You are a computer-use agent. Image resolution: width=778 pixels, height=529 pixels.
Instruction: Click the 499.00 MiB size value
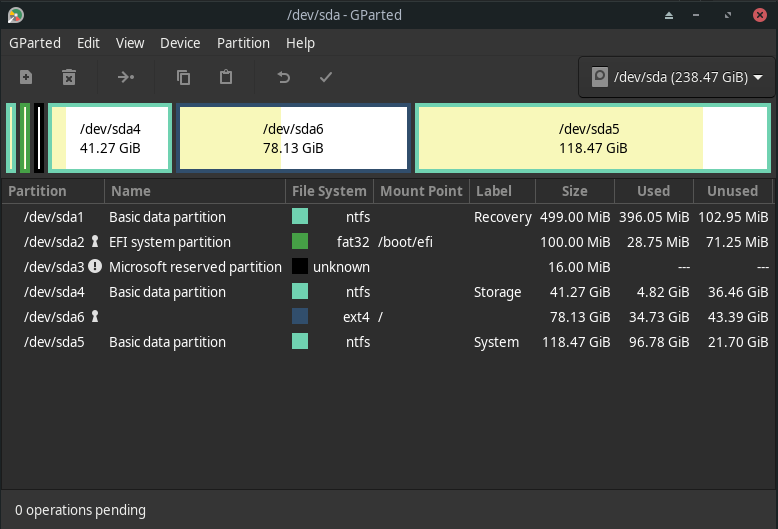pos(575,217)
